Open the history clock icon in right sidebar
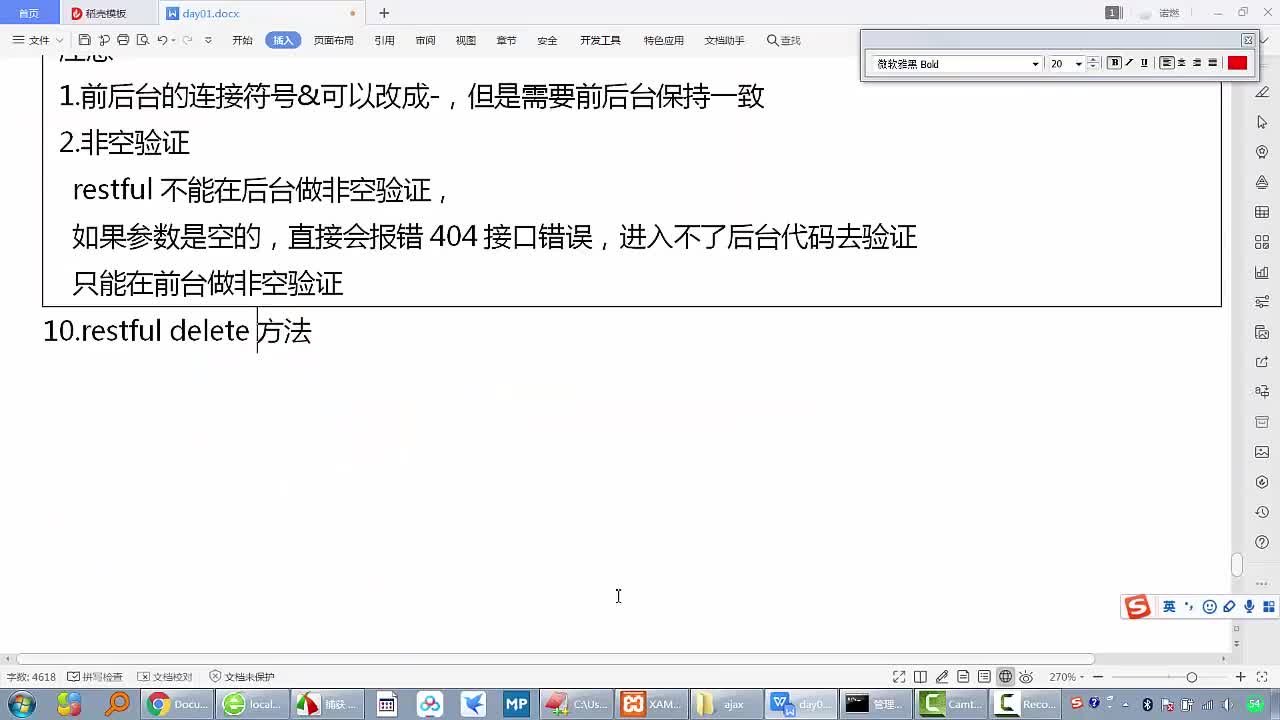This screenshot has width=1280, height=720. (x=1262, y=512)
